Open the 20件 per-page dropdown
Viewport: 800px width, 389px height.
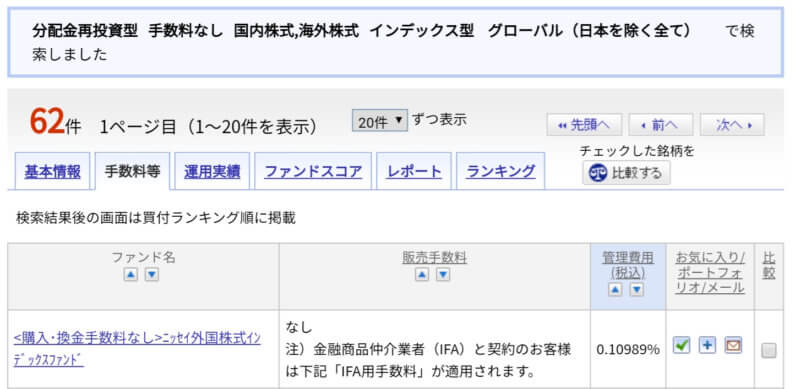pos(380,121)
